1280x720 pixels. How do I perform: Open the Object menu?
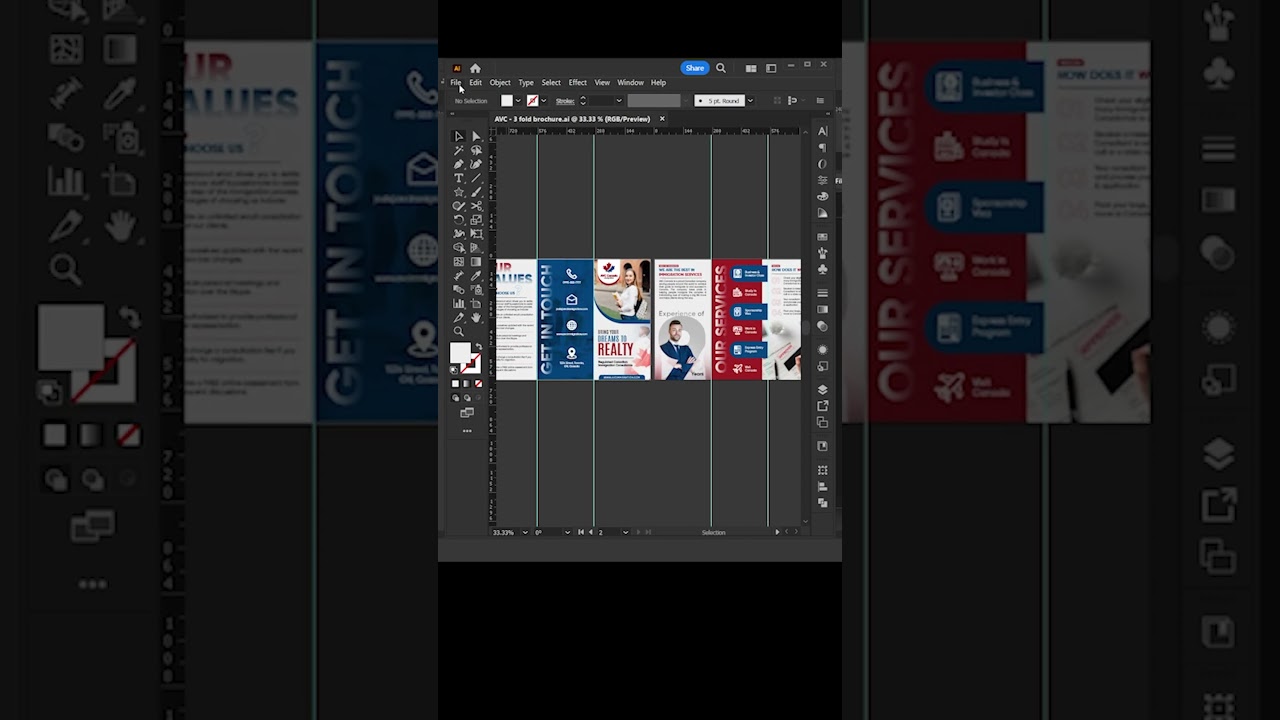pyautogui.click(x=500, y=82)
